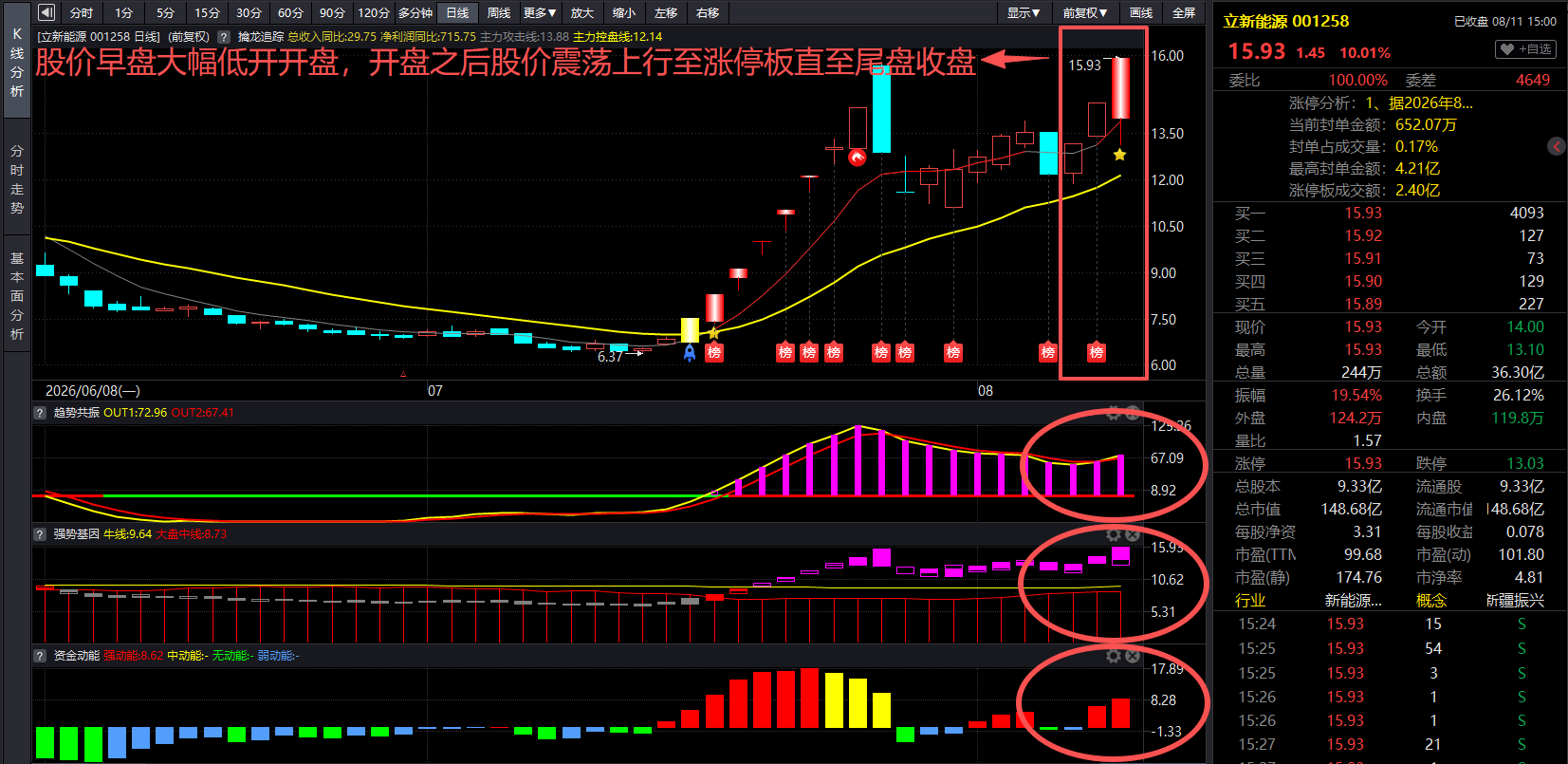Add stock via +自选 heart button
1568x764 pixels.
pos(1526,49)
